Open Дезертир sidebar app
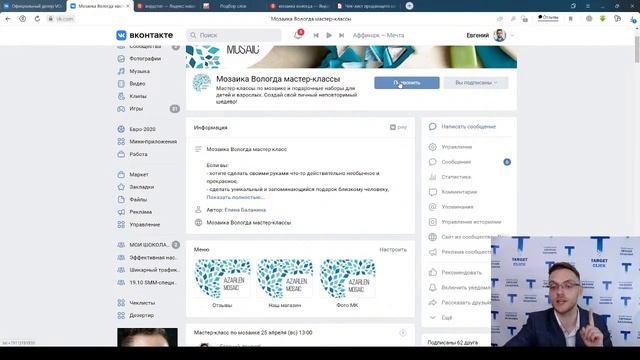This screenshot has height=360, width=640. pyautogui.click(x=141, y=316)
